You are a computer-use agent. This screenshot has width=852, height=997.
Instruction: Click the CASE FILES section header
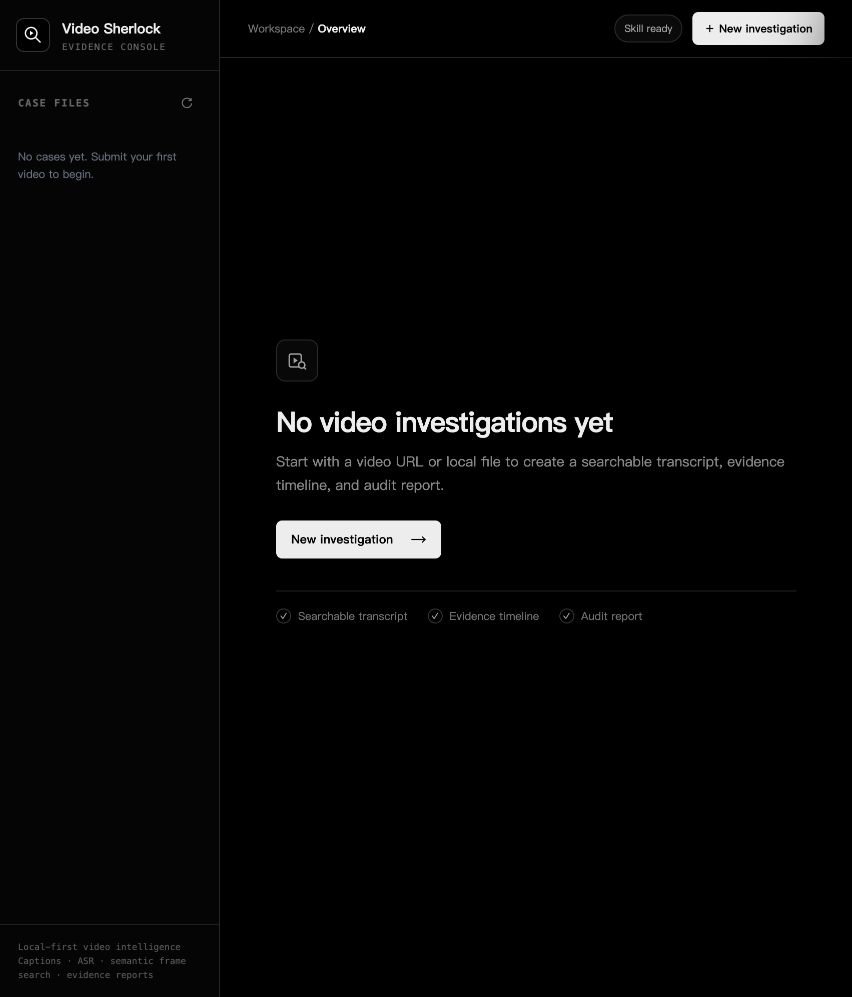(53, 103)
